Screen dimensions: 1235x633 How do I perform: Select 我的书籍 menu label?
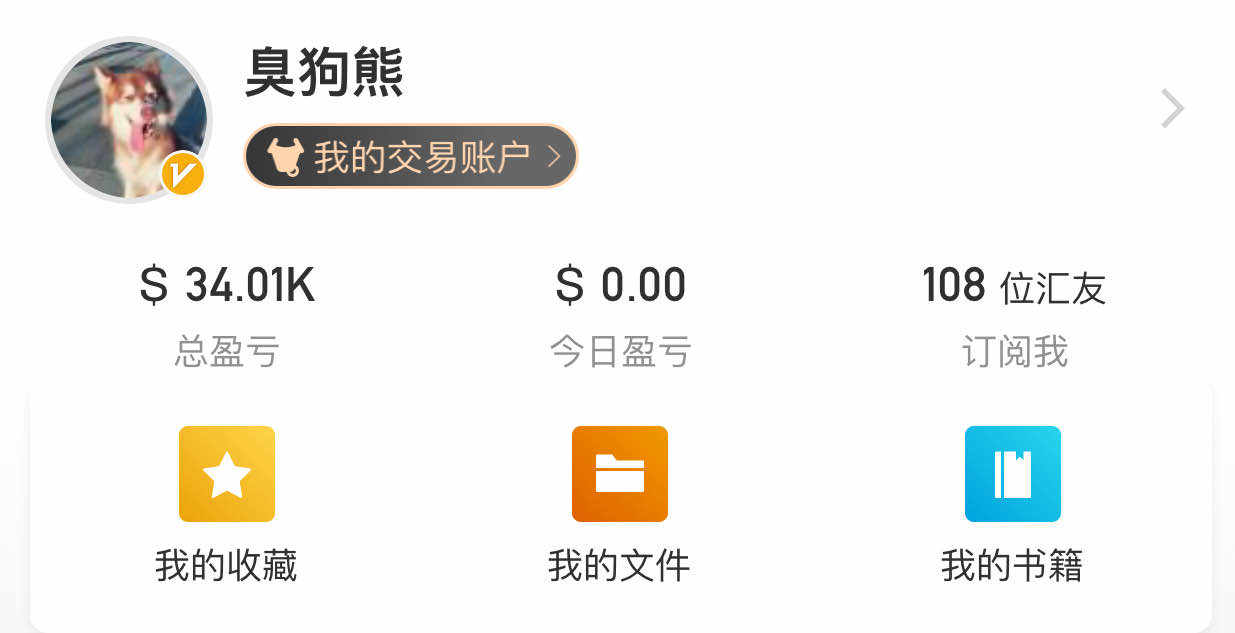click(1012, 566)
